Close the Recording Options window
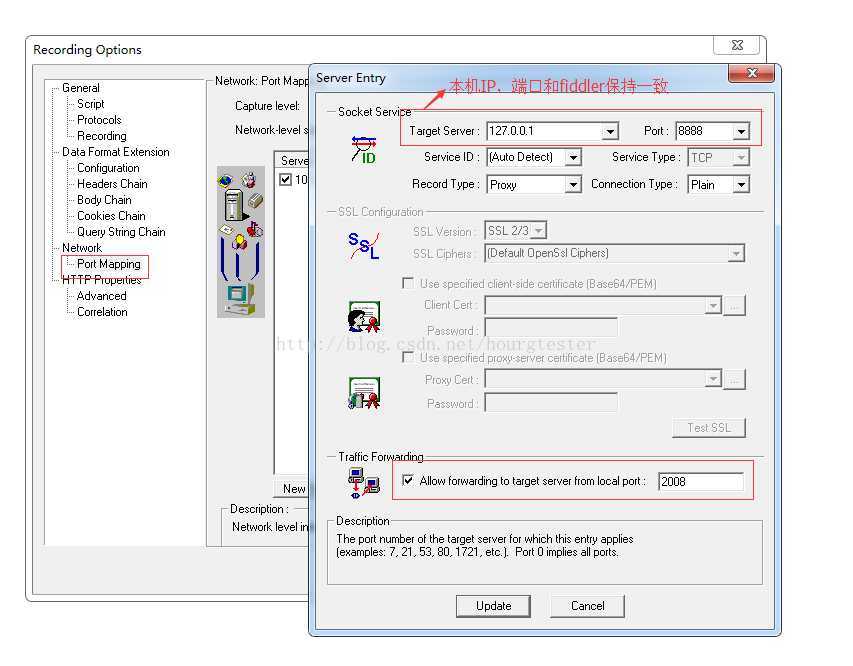Viewport: 853px width, 666px height. coord(737,45)
